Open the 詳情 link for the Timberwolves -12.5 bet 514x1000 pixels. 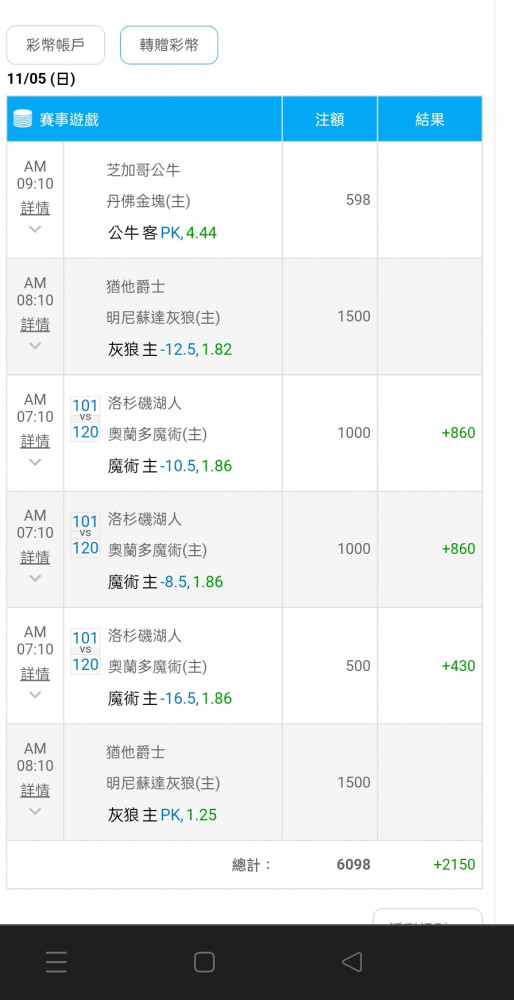(x=35, y=325)
